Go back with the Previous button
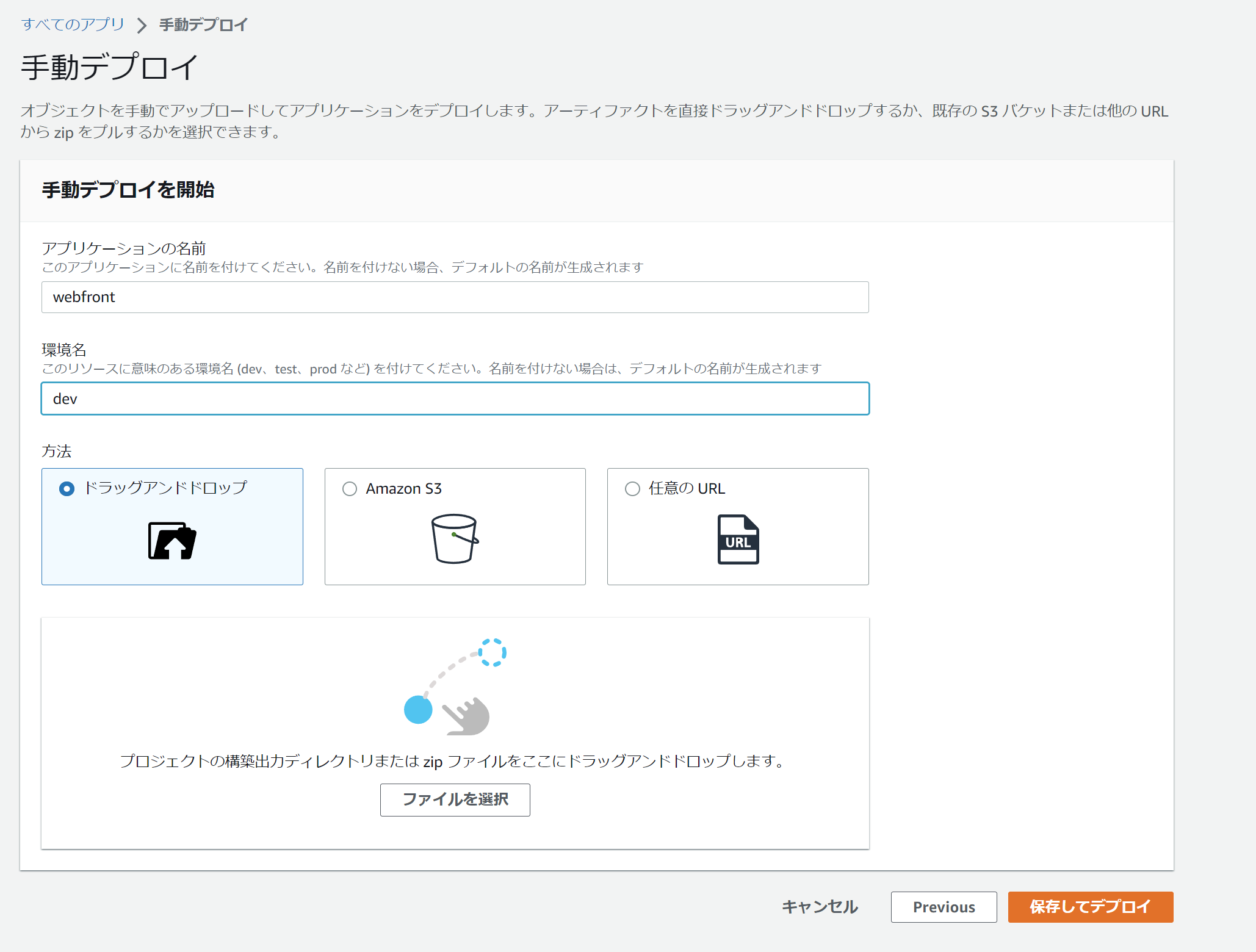This screenshot has height=952, width=1256. [944, 907]
